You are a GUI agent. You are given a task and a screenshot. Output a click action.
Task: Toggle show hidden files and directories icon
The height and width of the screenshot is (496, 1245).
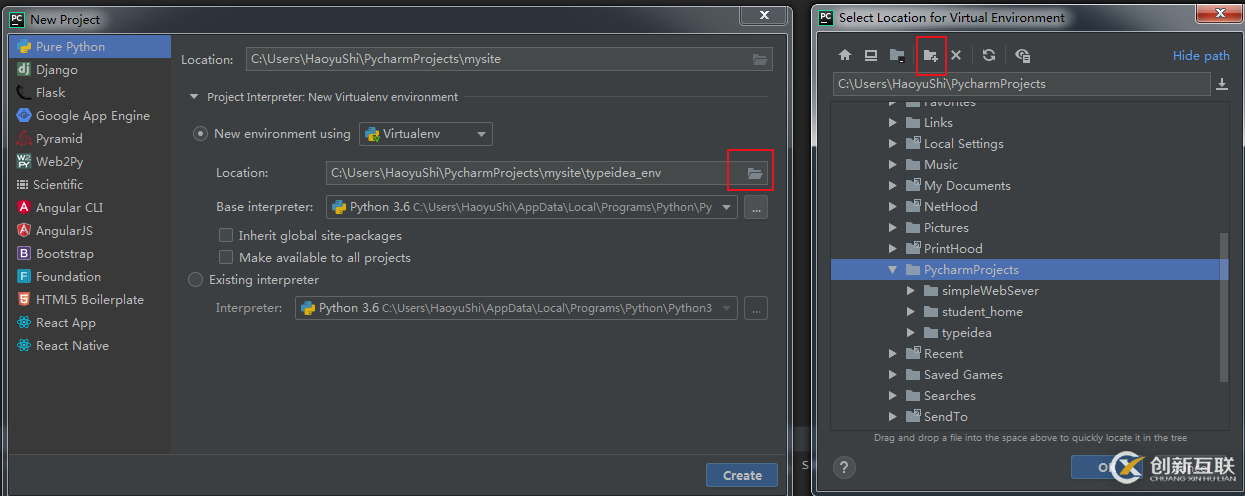1022,56
